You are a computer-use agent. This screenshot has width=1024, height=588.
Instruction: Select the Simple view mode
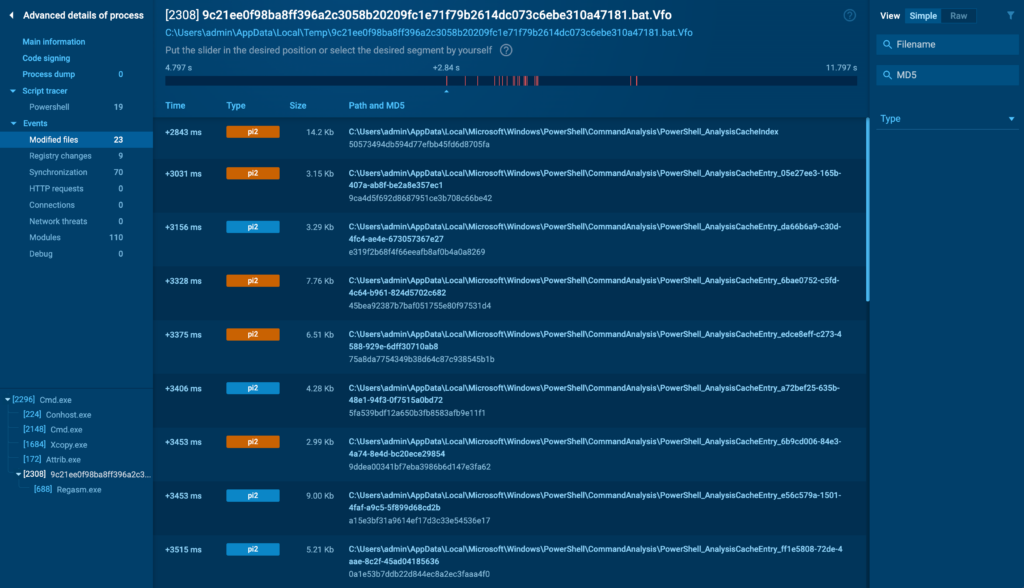pos(923,16)
